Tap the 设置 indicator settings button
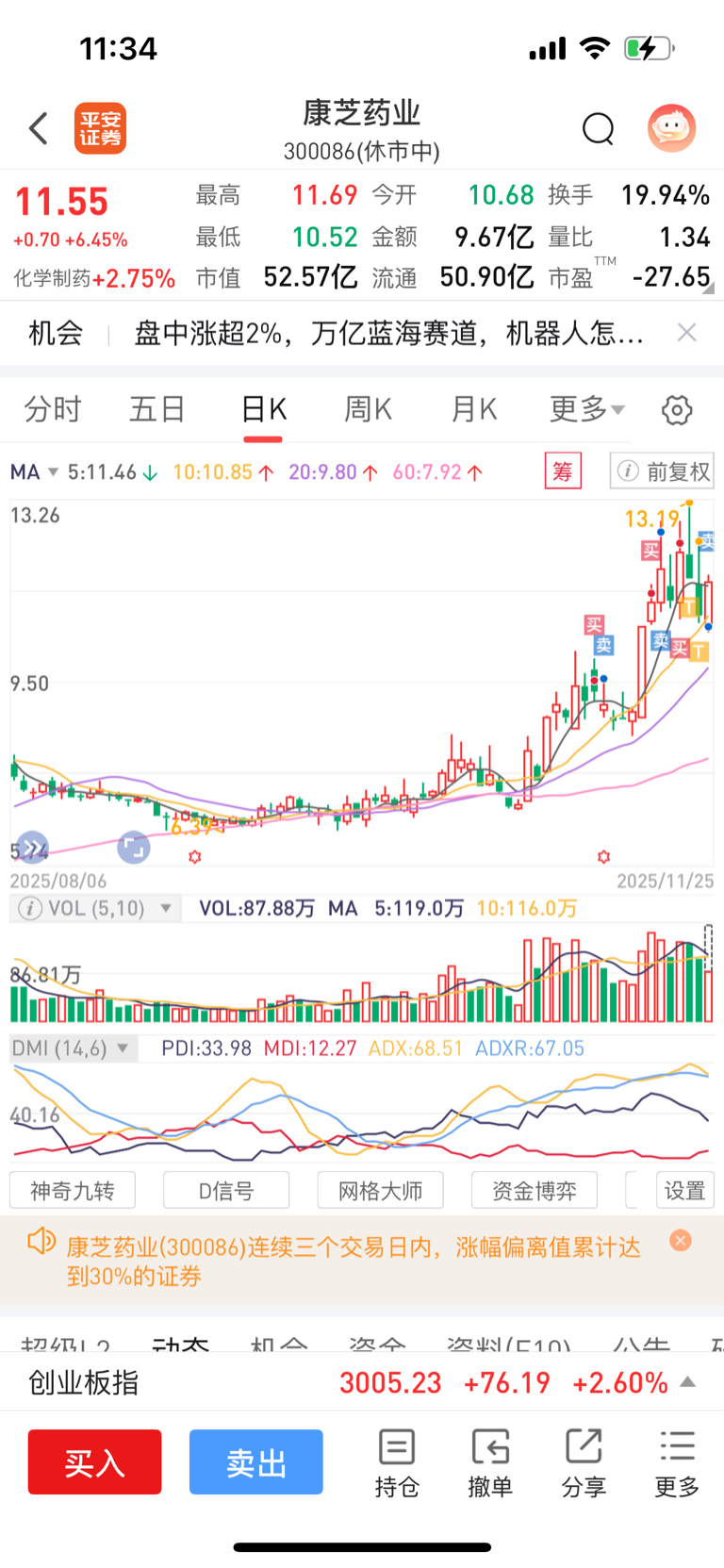The image size is (724, 1568). pyautogui.click(x=684, y=1191)
